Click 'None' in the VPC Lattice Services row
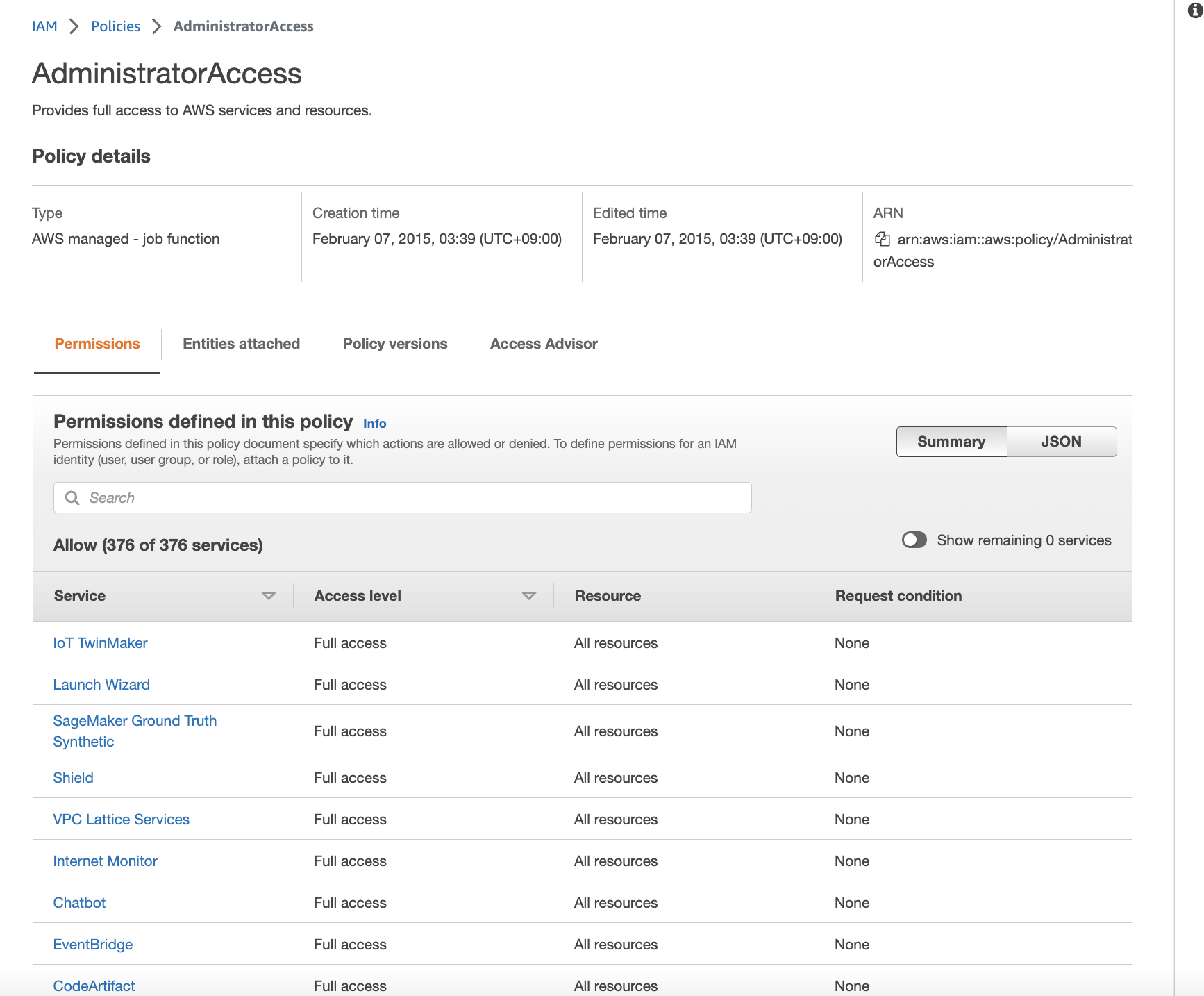Image resolution: width=1204 pixels, height=996 pixels. click(852, 820)
